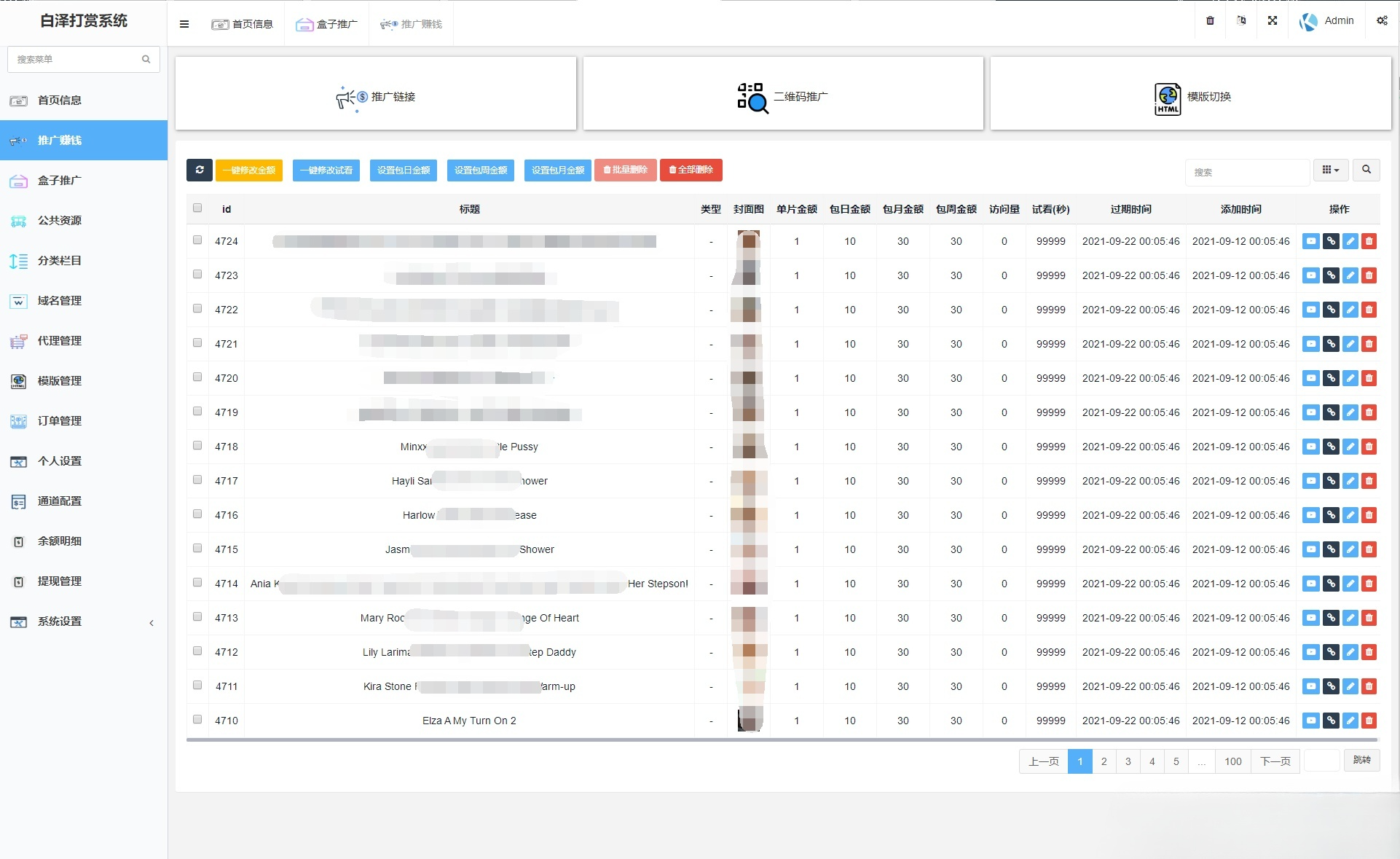
Task: Click the link icon for row 4717
Action: [x=1330, y=481]
